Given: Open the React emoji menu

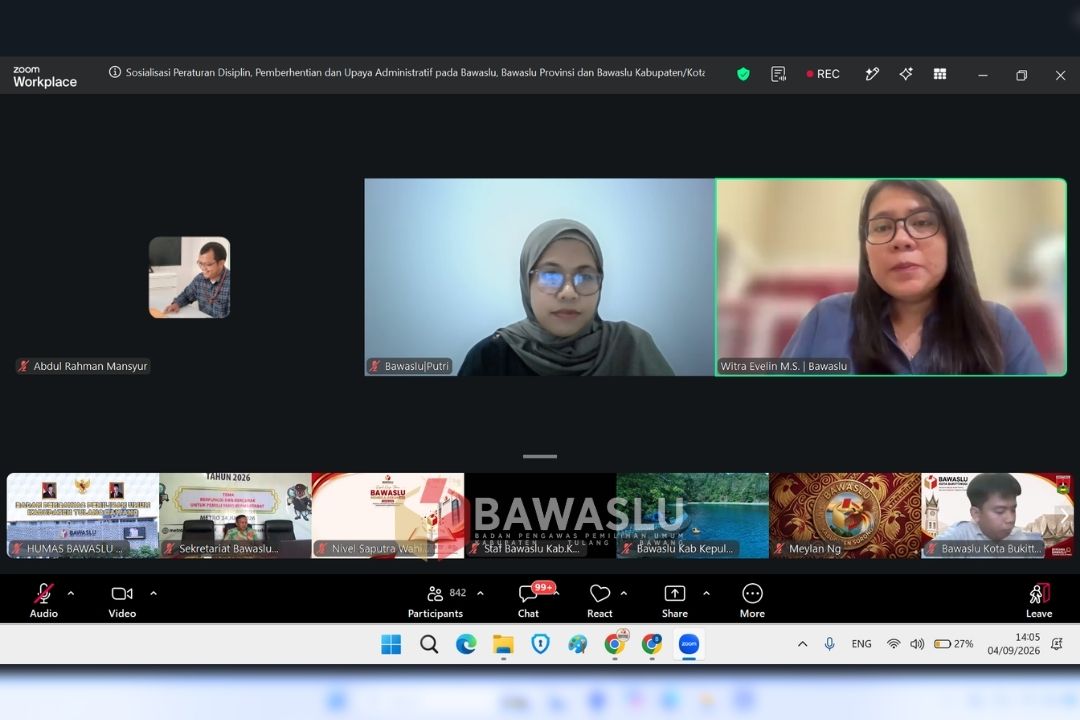Looking at the screenshot, I should 599,599.
